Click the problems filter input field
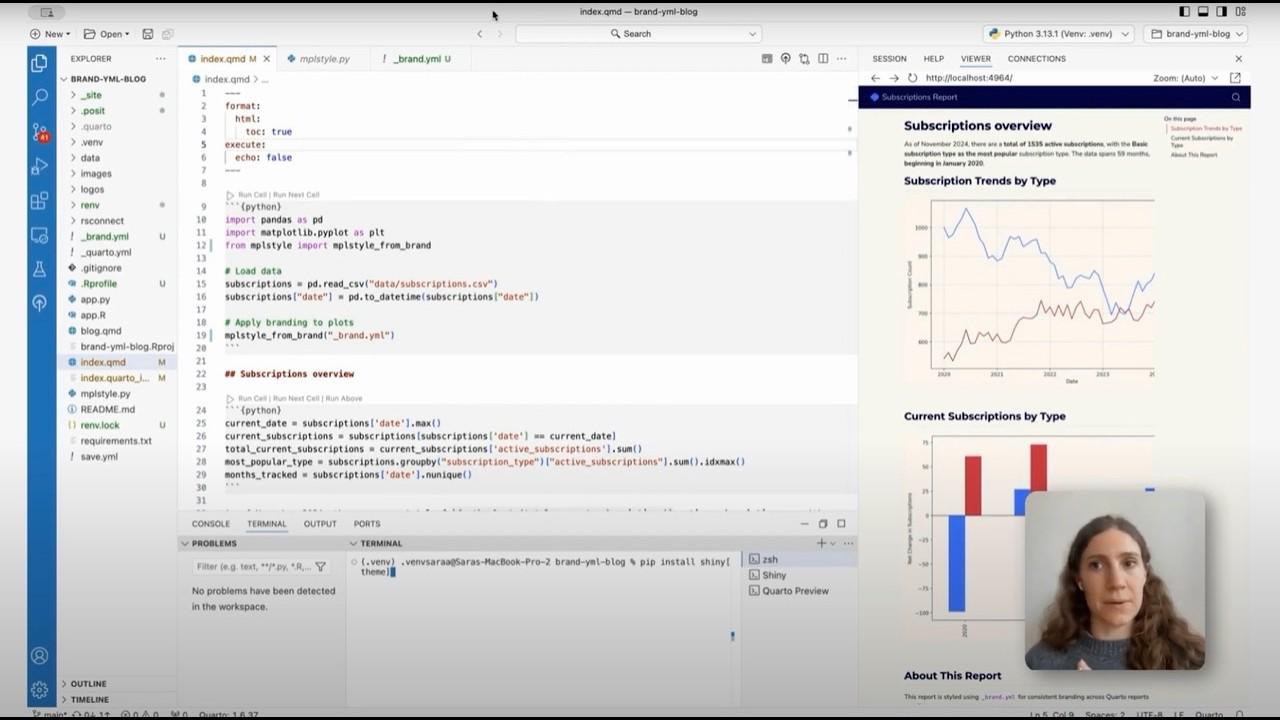This screenshot has width=1280, height=720. coord(250,566)
